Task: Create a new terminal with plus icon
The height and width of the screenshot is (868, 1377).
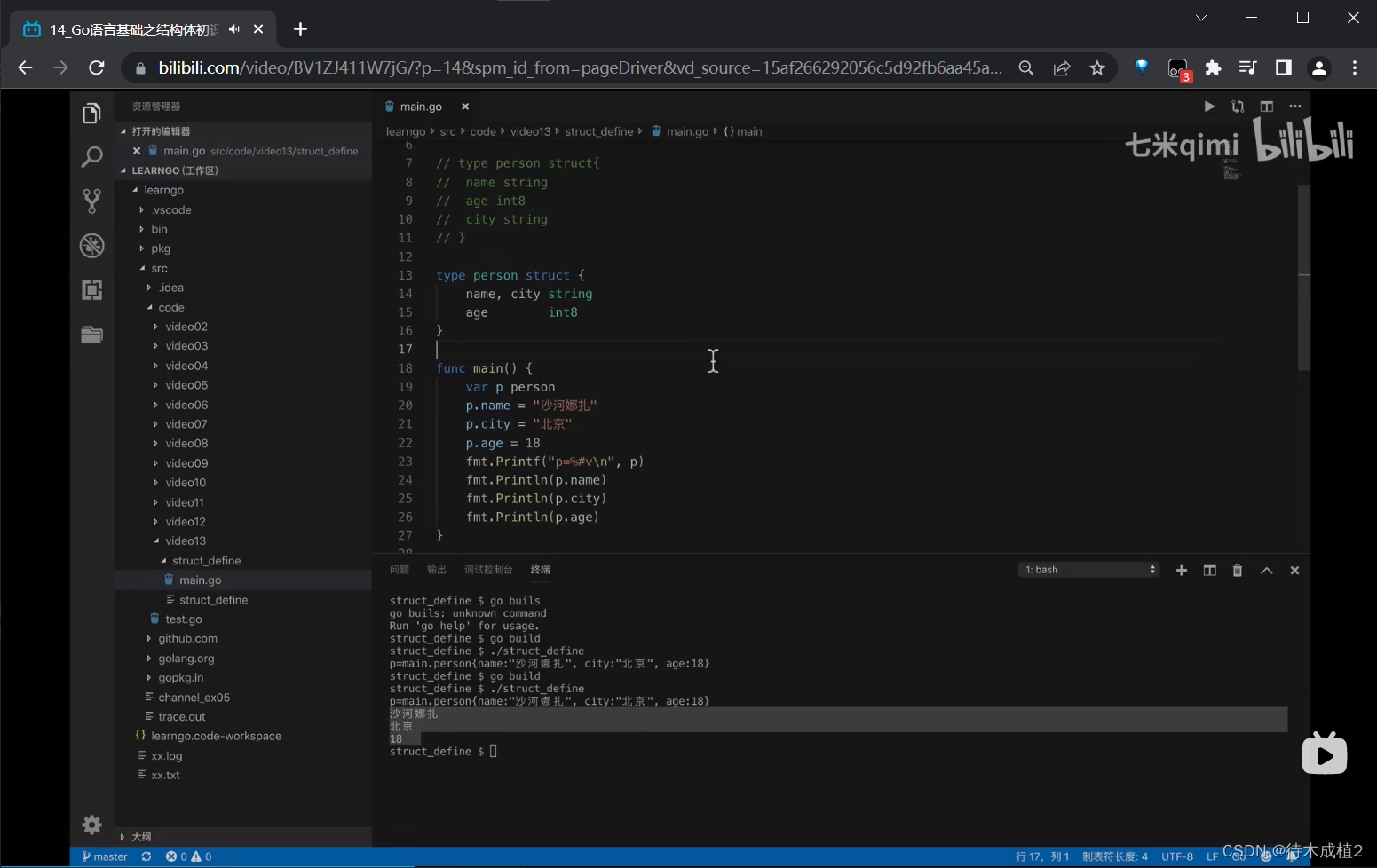Action: [x=1182, y=571]
